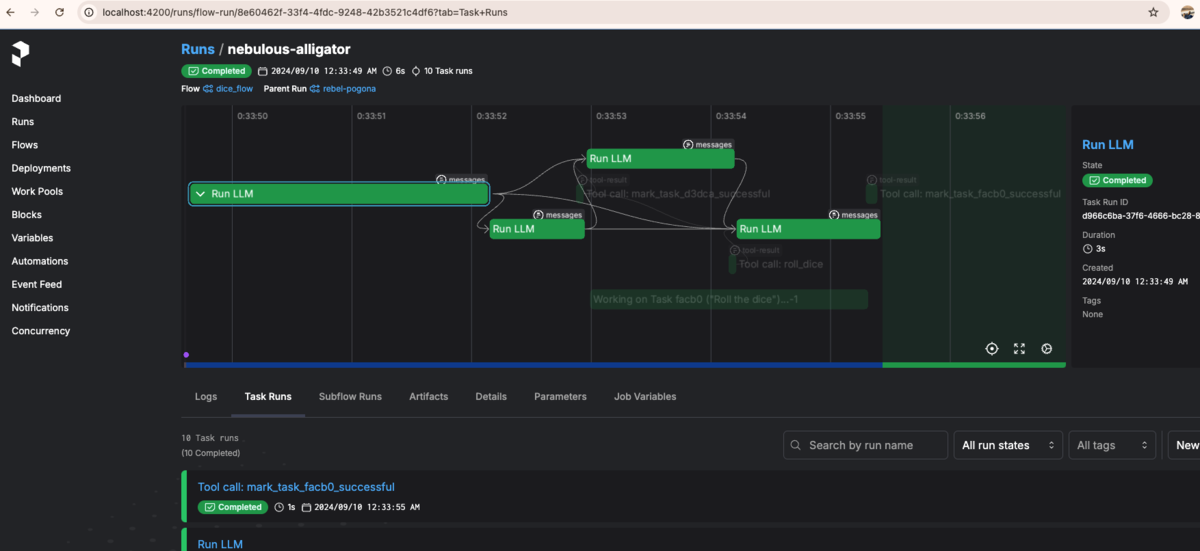Open the Parameters tab

[560, 397]
